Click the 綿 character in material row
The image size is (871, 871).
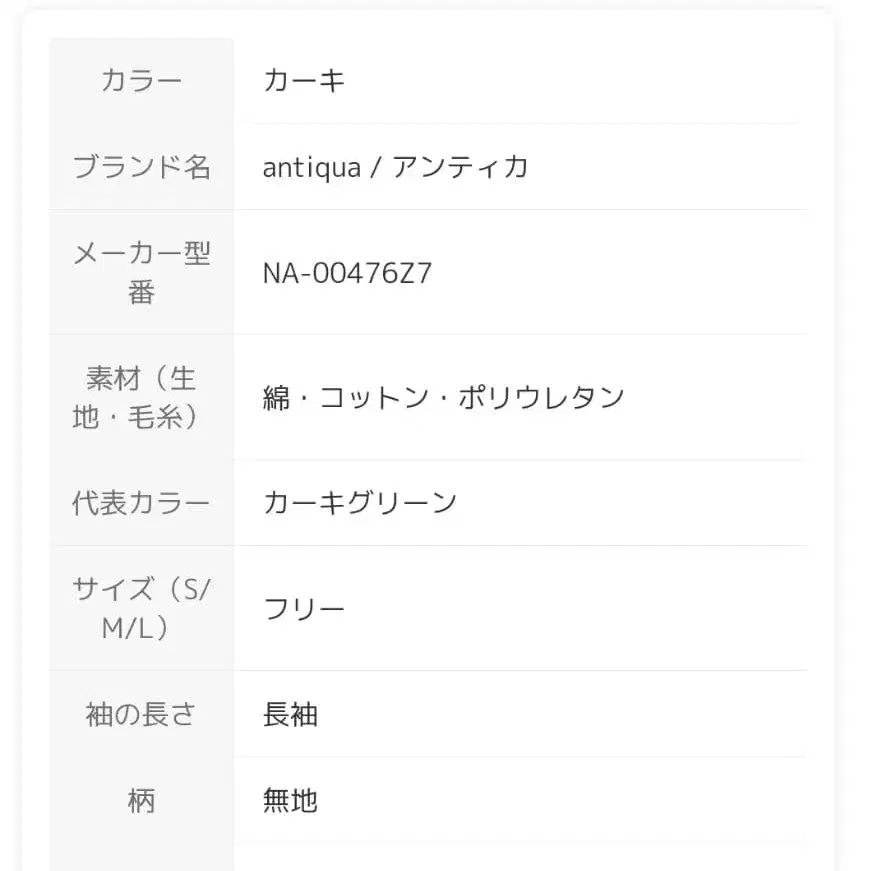277,397
